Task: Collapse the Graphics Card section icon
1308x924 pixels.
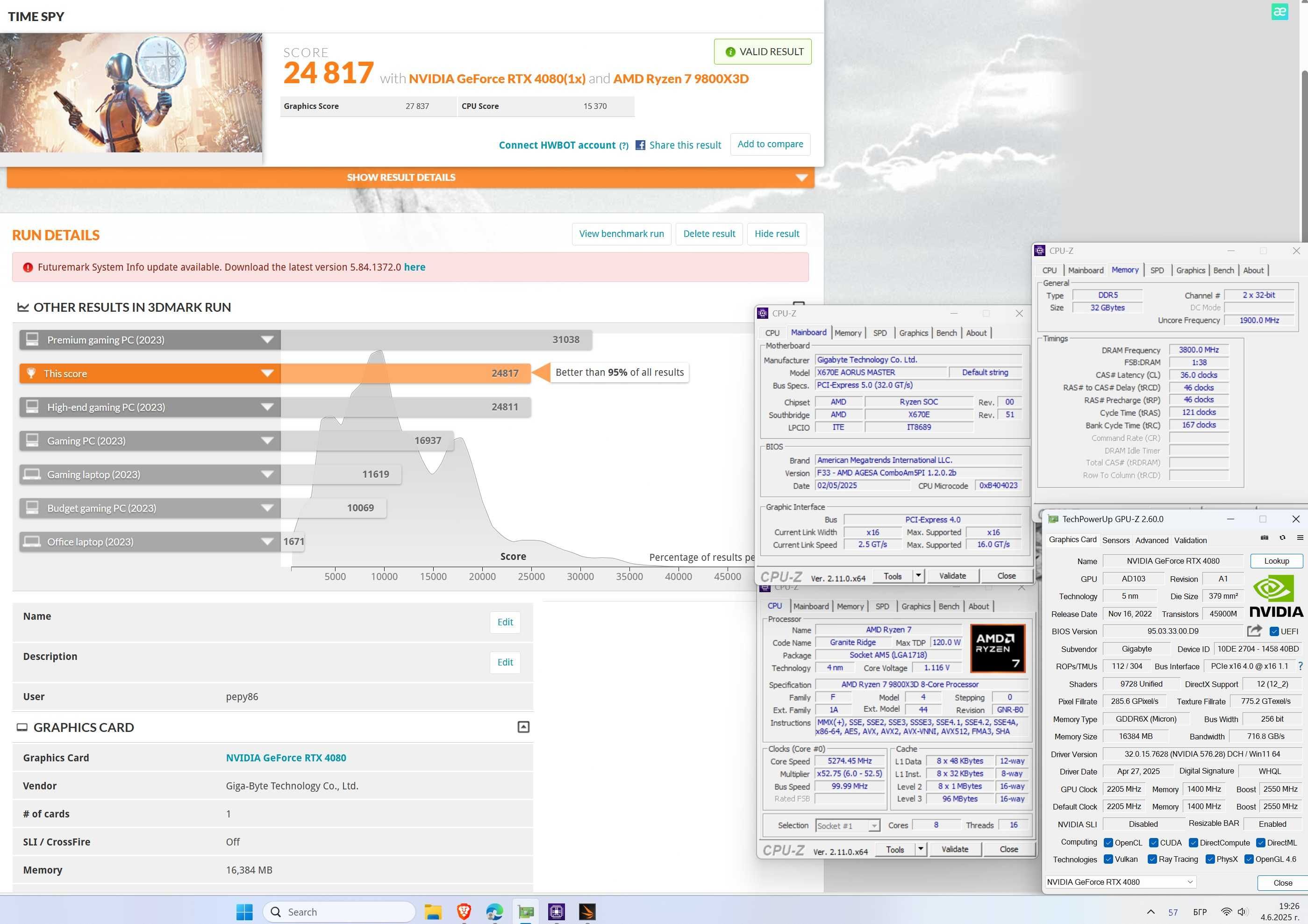Action: 523,727
